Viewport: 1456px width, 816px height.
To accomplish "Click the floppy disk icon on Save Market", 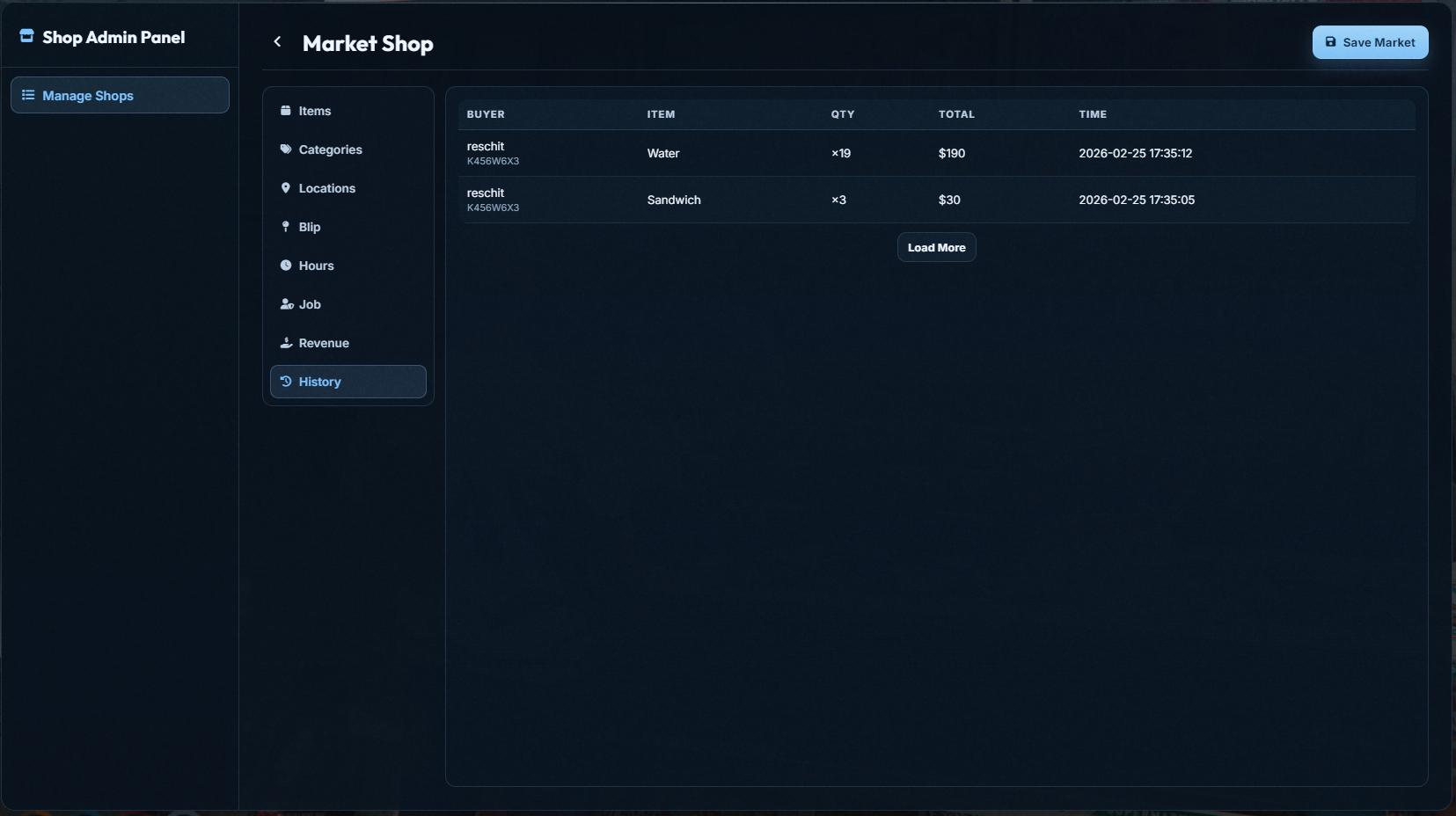I will pos(1330,42).
